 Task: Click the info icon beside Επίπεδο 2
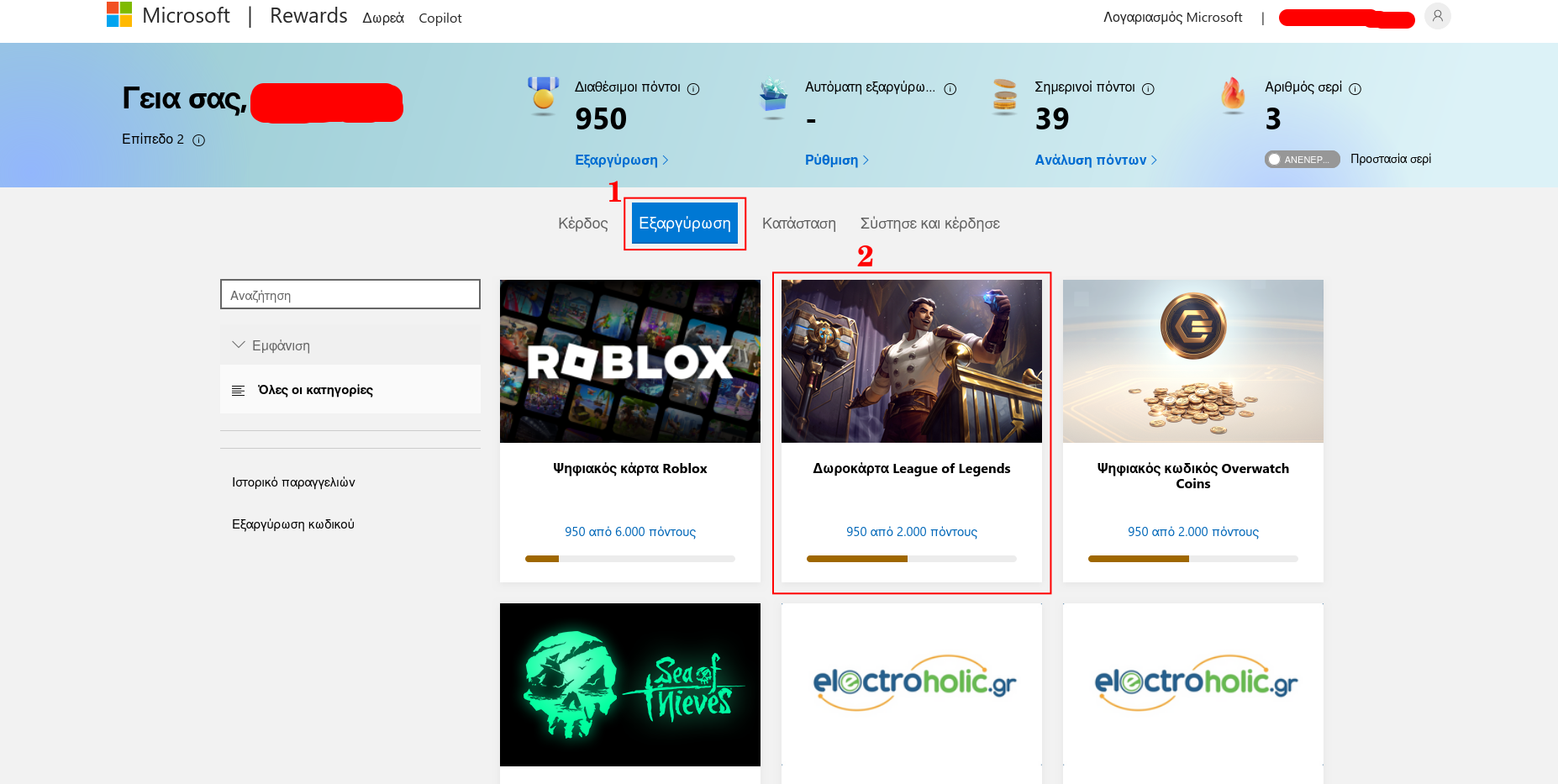point(199,140)
